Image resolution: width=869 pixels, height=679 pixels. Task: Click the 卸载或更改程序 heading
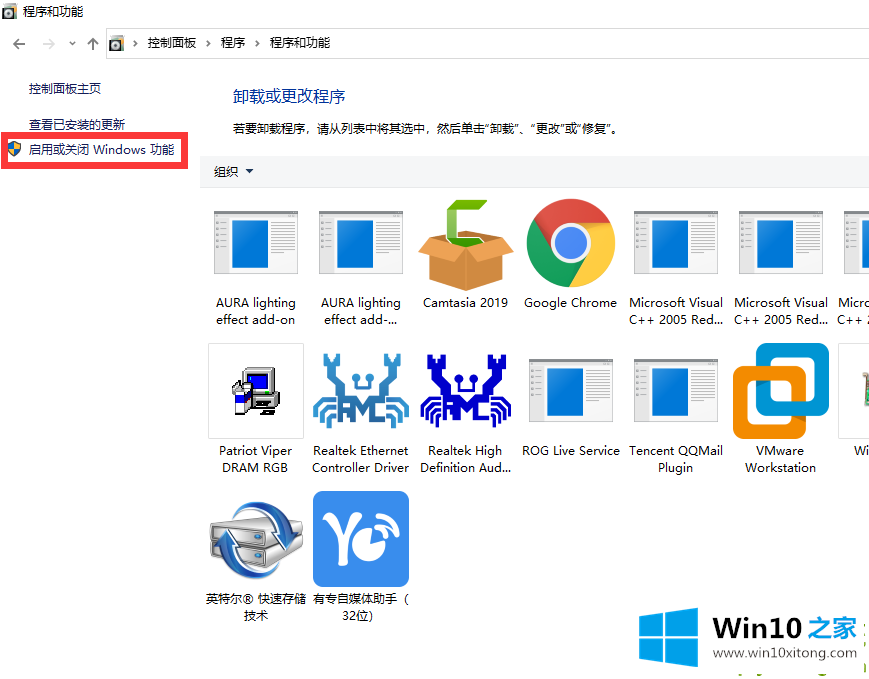click(x=289, y=96)
